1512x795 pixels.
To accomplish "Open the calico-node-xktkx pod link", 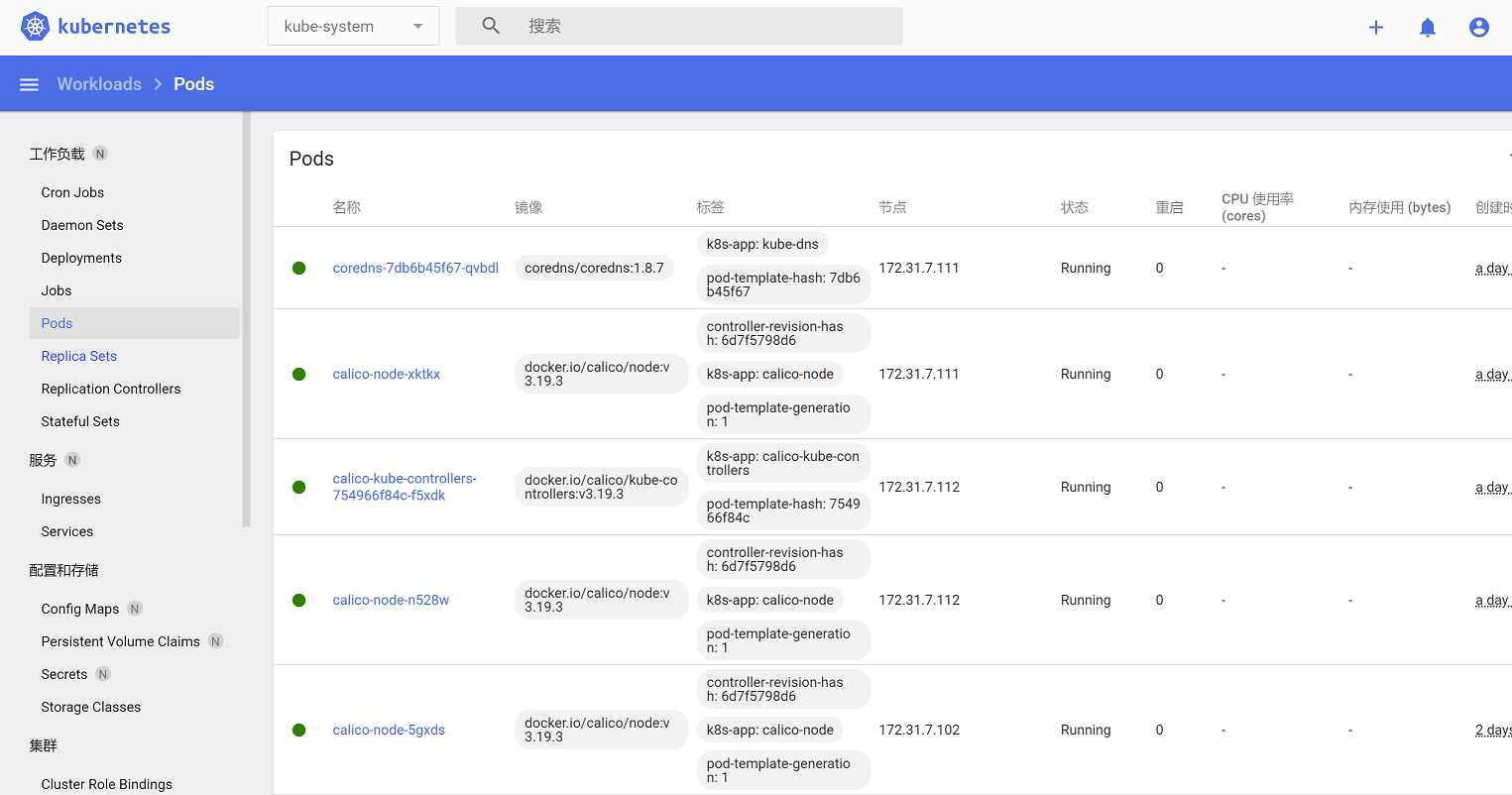I will pos(387,375).
